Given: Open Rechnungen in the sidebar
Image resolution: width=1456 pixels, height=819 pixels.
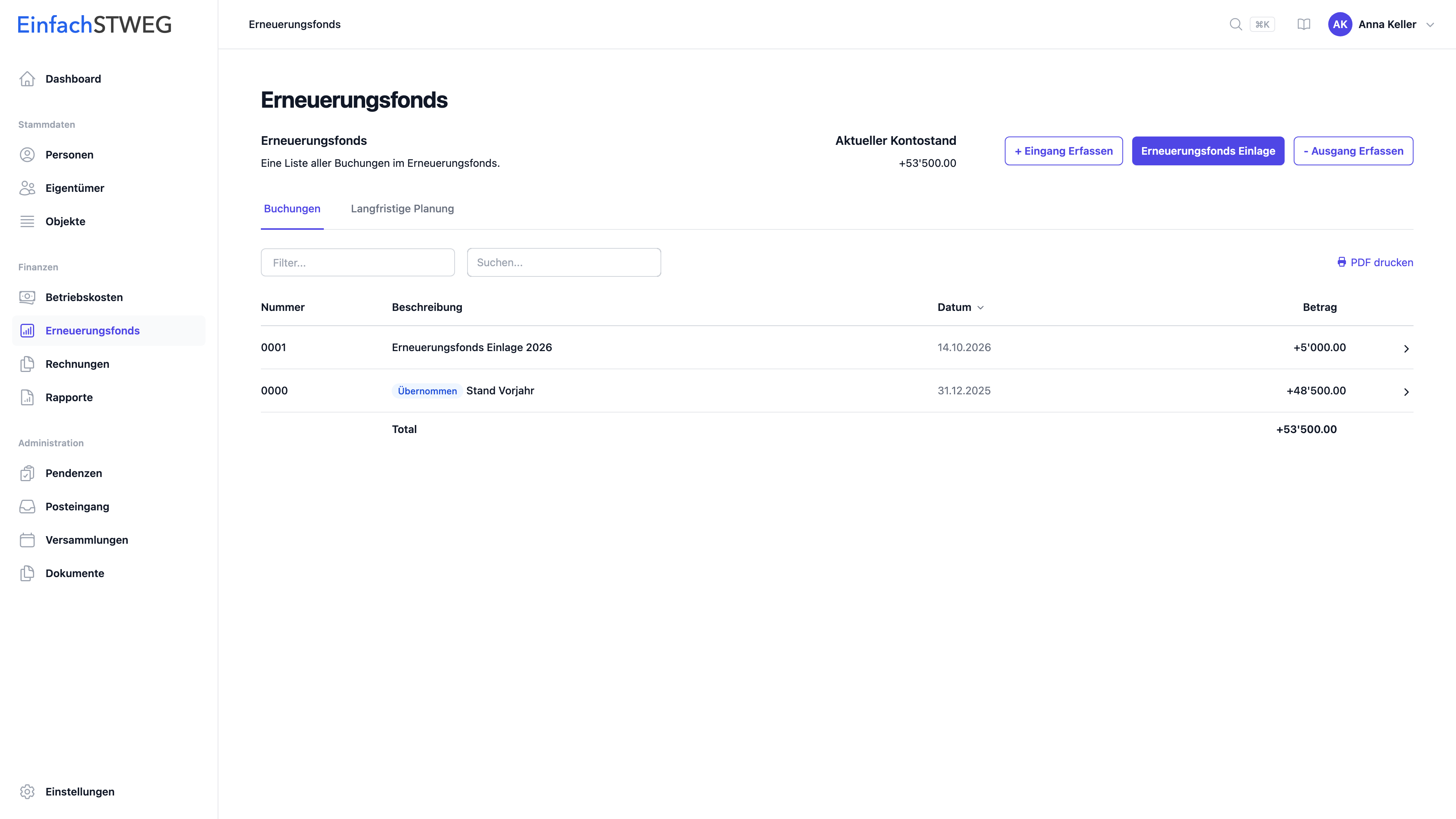Looking at the screenshot, I should coord(108,364).
